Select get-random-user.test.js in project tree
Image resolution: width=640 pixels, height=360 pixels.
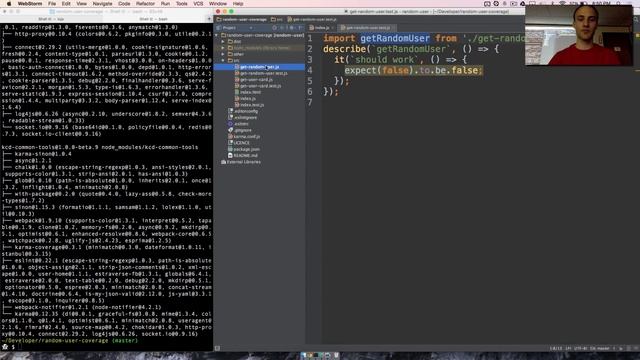tap(263, 73)
